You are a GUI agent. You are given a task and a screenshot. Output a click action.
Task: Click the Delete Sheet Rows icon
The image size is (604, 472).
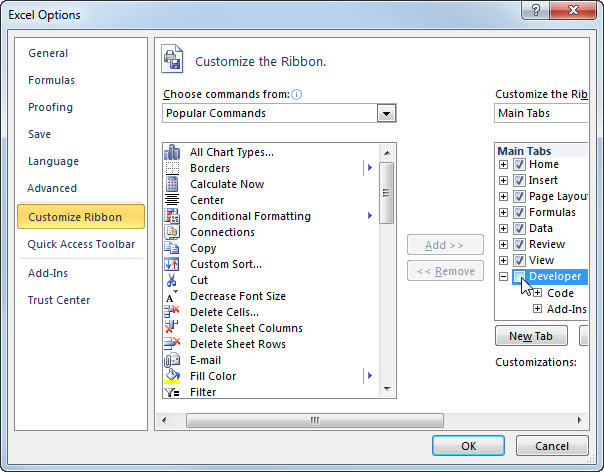point(172,344)
